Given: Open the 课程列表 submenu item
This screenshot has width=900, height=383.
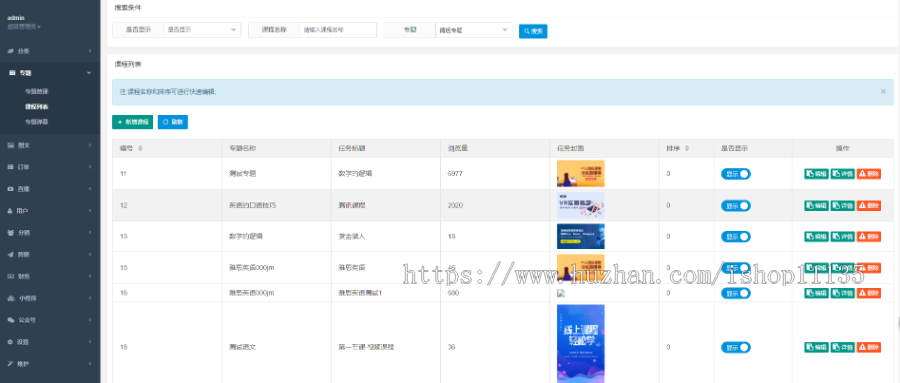Looking at the screenshot, I should tap(37, 107).
